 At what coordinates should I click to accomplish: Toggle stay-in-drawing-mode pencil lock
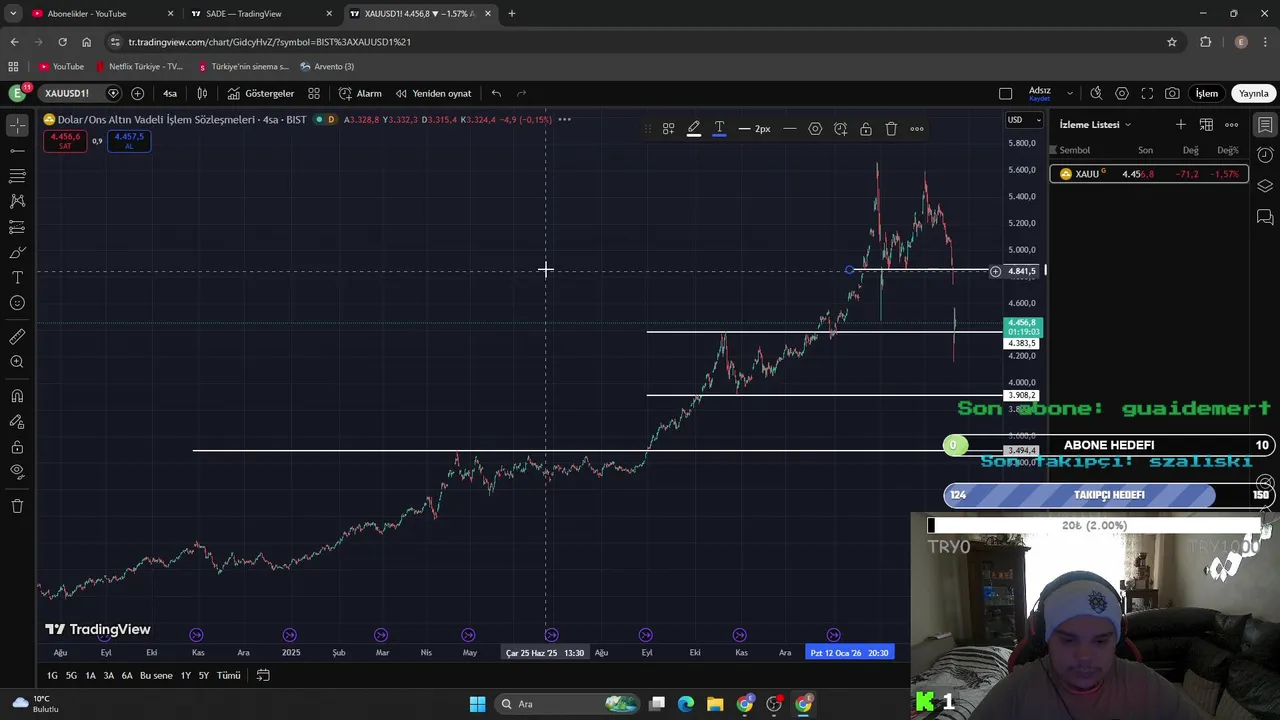click(17, 421)
